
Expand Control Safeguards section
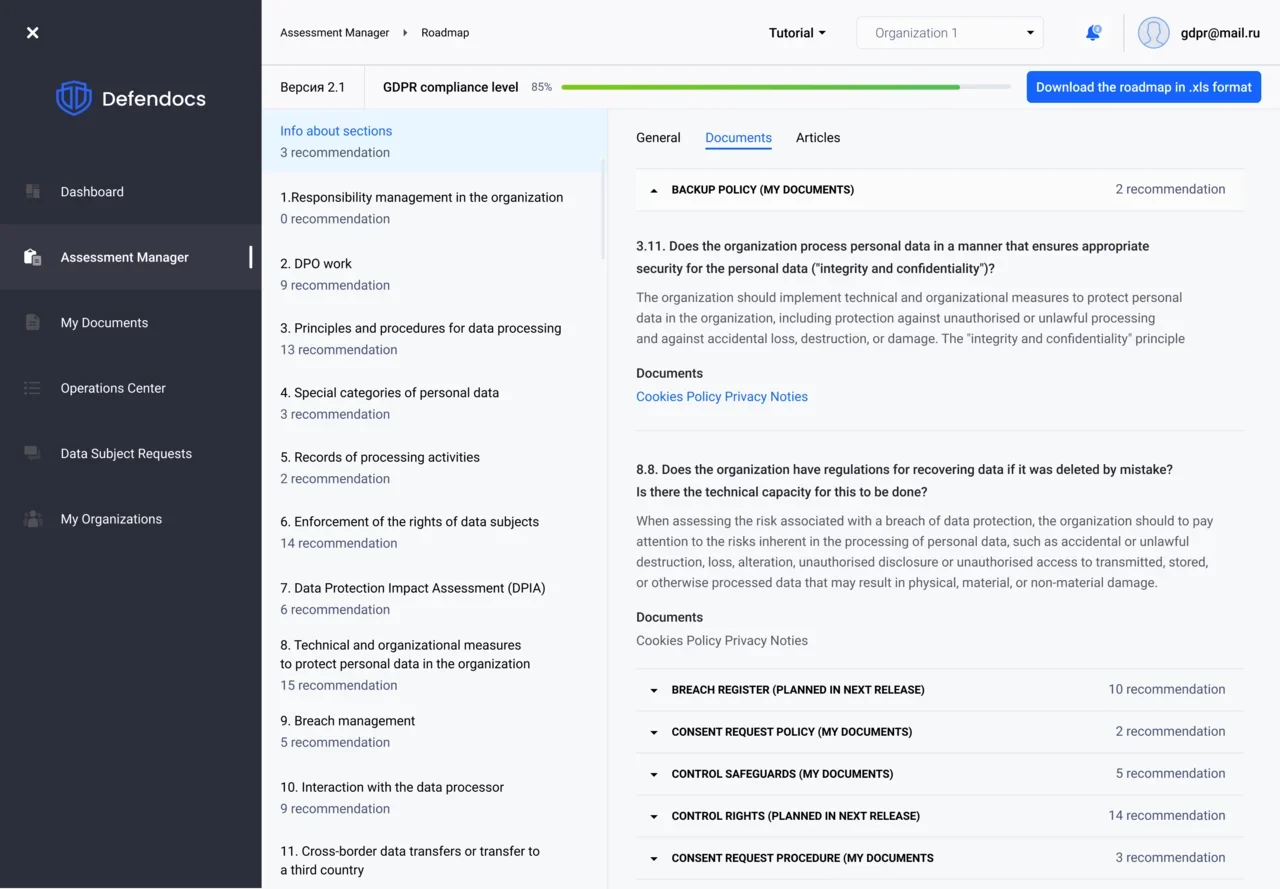(654, 774)
